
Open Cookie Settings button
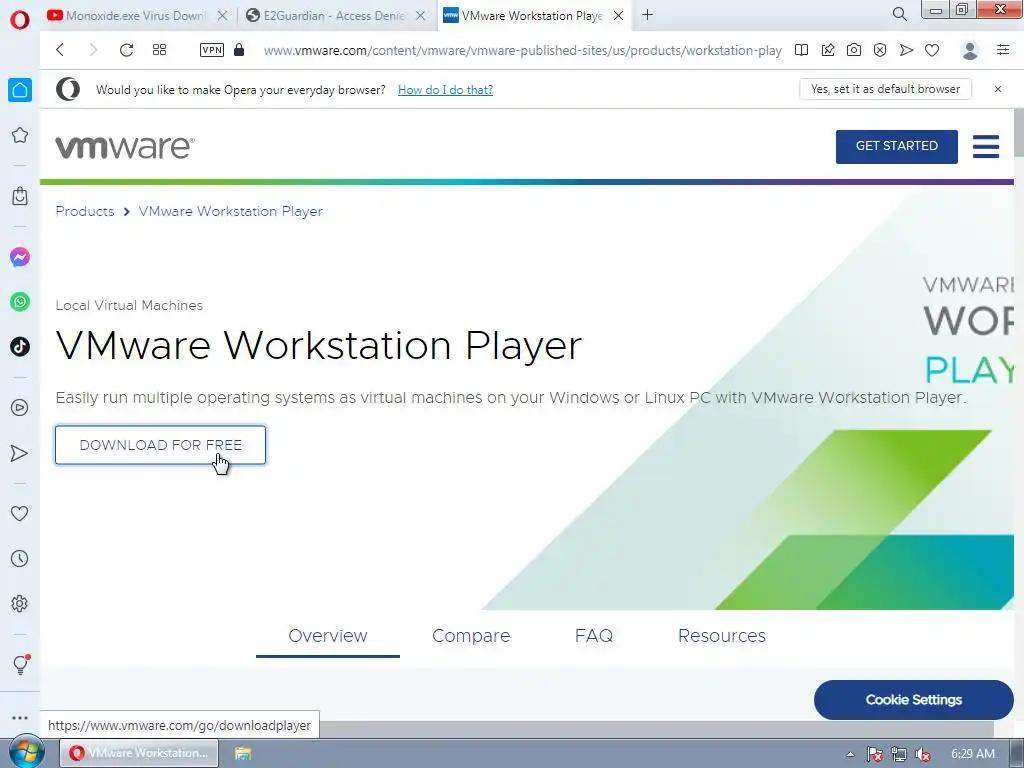pyautogui.click(x=914, y=699)
